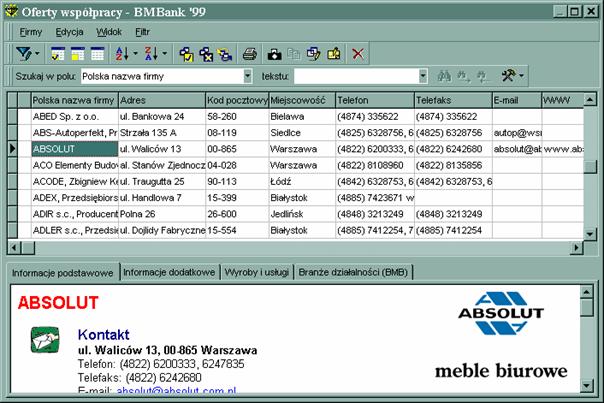
Task: Click the Telefaks column header
Action: pyautogui.click(x=453, y=100)
